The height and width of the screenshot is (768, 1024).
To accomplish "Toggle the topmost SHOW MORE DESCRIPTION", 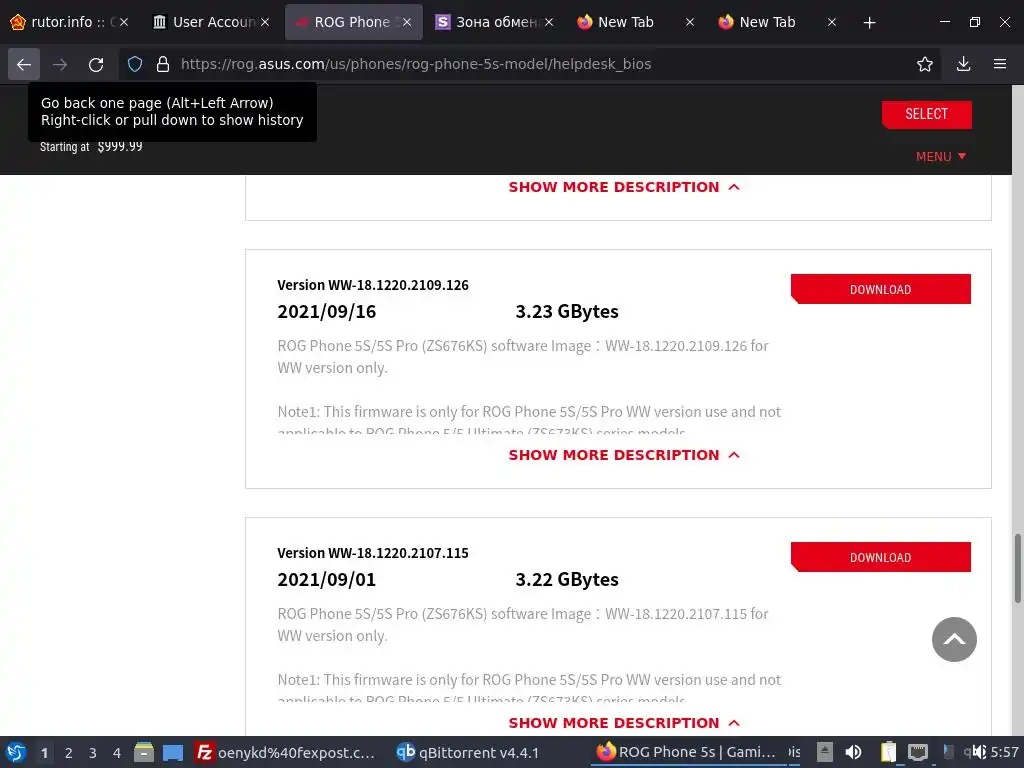I will pos(624,187).
